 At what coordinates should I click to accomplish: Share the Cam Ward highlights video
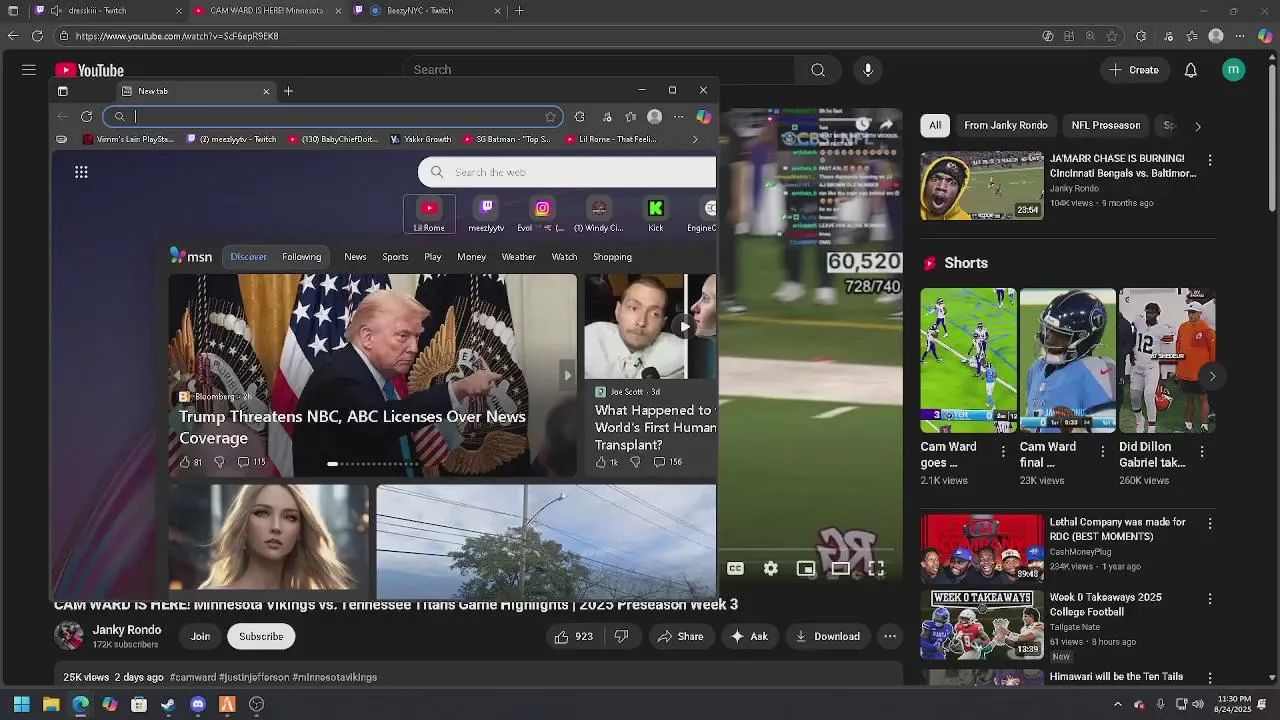[680, 636]
